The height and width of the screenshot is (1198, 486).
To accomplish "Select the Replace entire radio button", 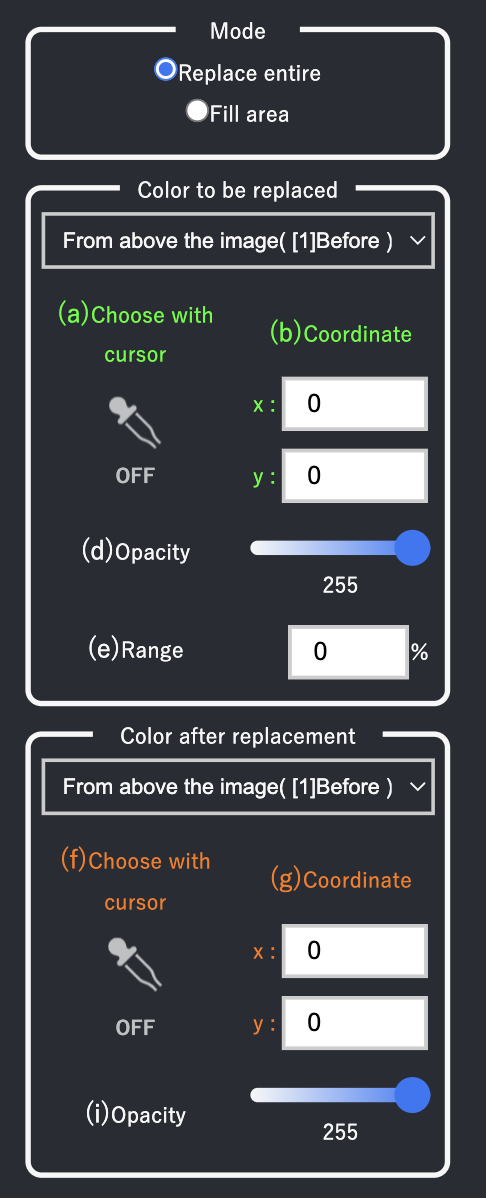I will pyautogui.click(x=166, y=70).
